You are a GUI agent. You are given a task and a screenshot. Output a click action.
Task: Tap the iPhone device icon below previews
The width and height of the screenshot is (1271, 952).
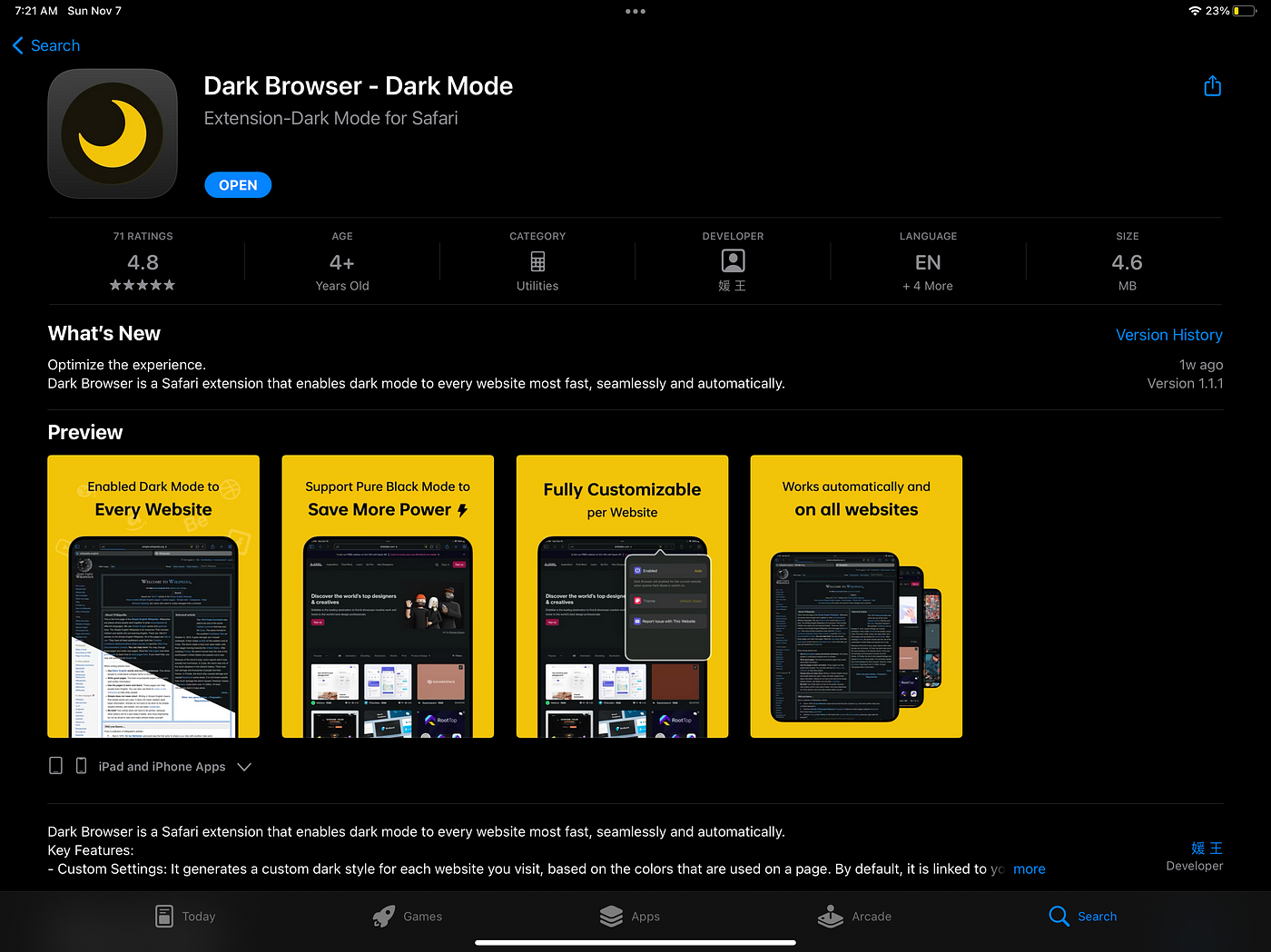pyautogui.click(x=81, y=766)
